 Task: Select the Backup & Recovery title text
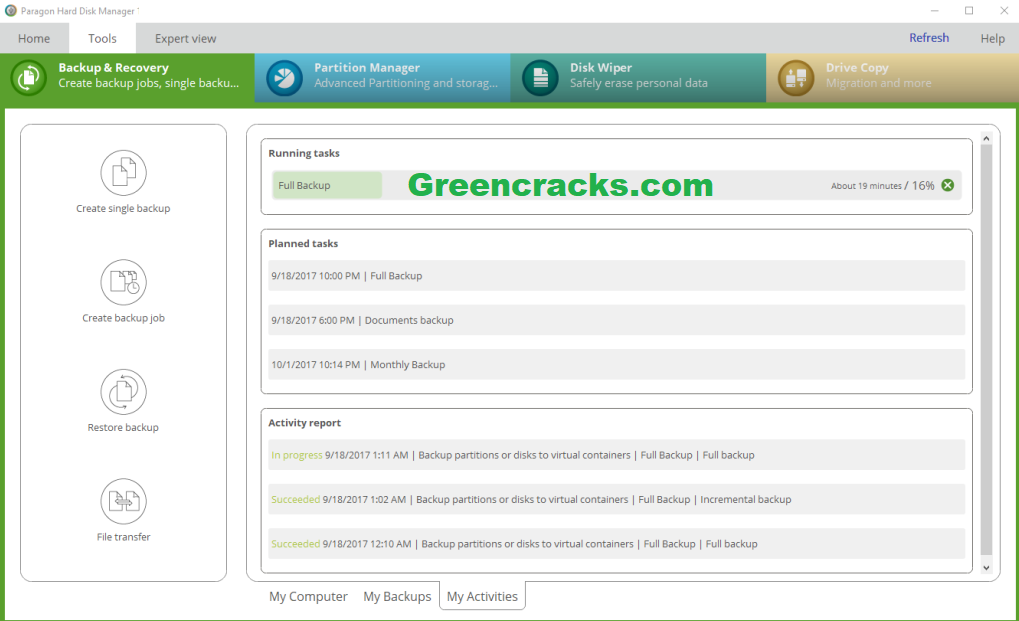click(113, 68)
